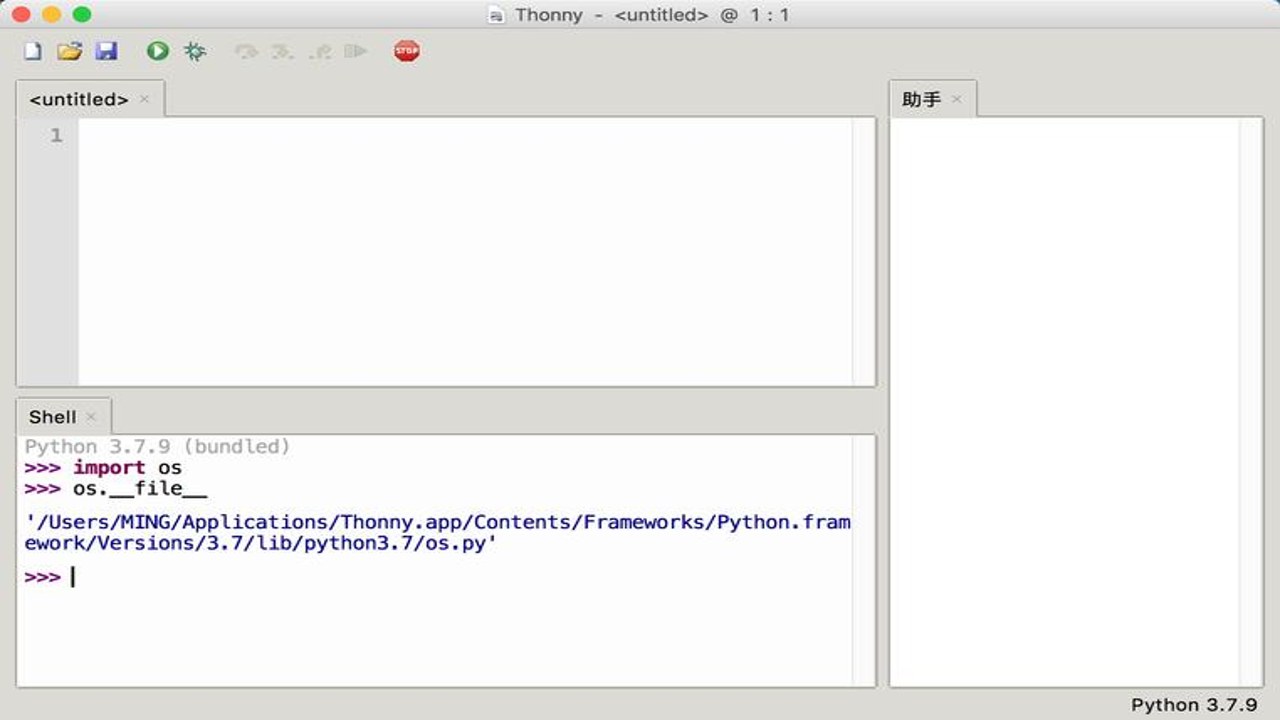
Task: Stop the backend with the red STOP icon
Action: pos(407,51)
